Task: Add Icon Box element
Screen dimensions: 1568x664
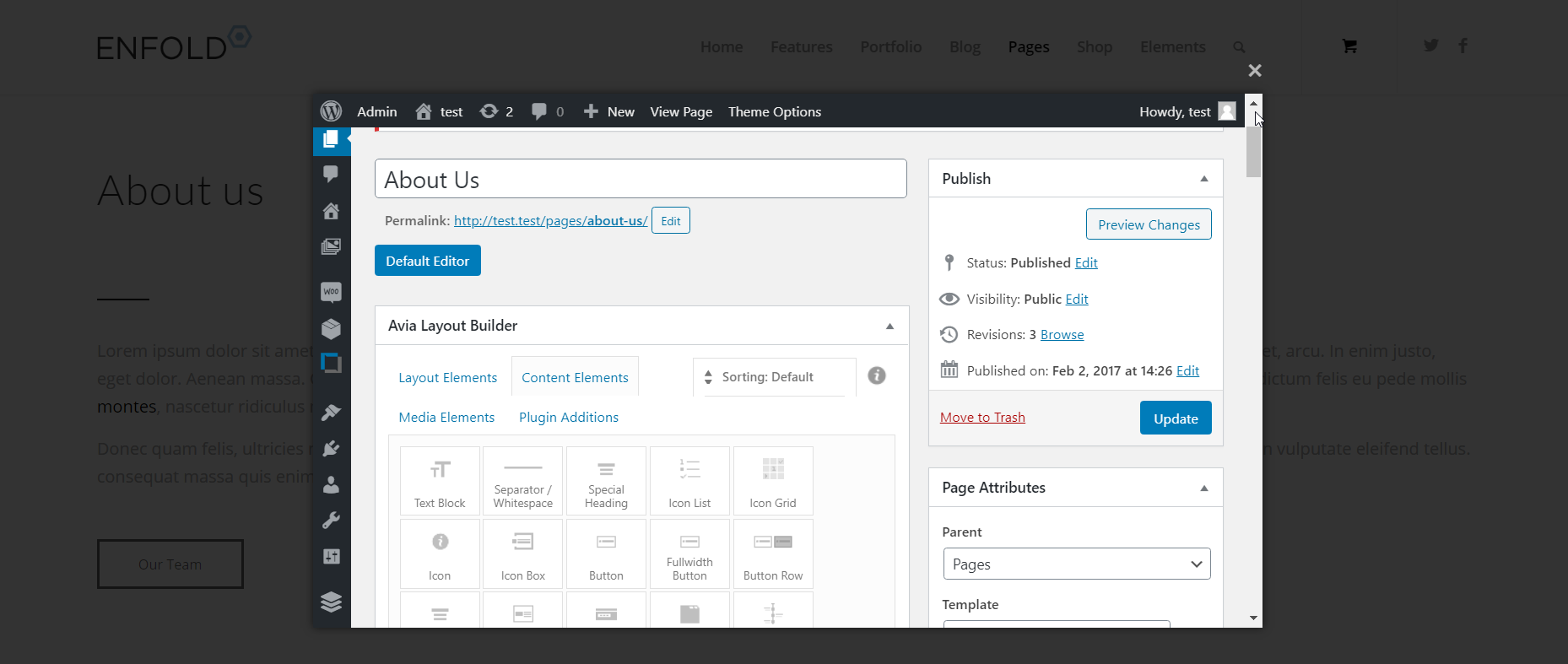Action: point(523,553)
